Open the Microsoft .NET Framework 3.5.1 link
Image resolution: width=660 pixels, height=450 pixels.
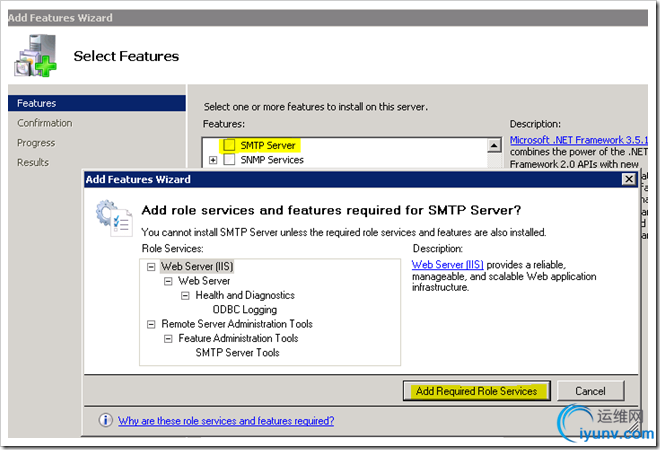point(577,140)
